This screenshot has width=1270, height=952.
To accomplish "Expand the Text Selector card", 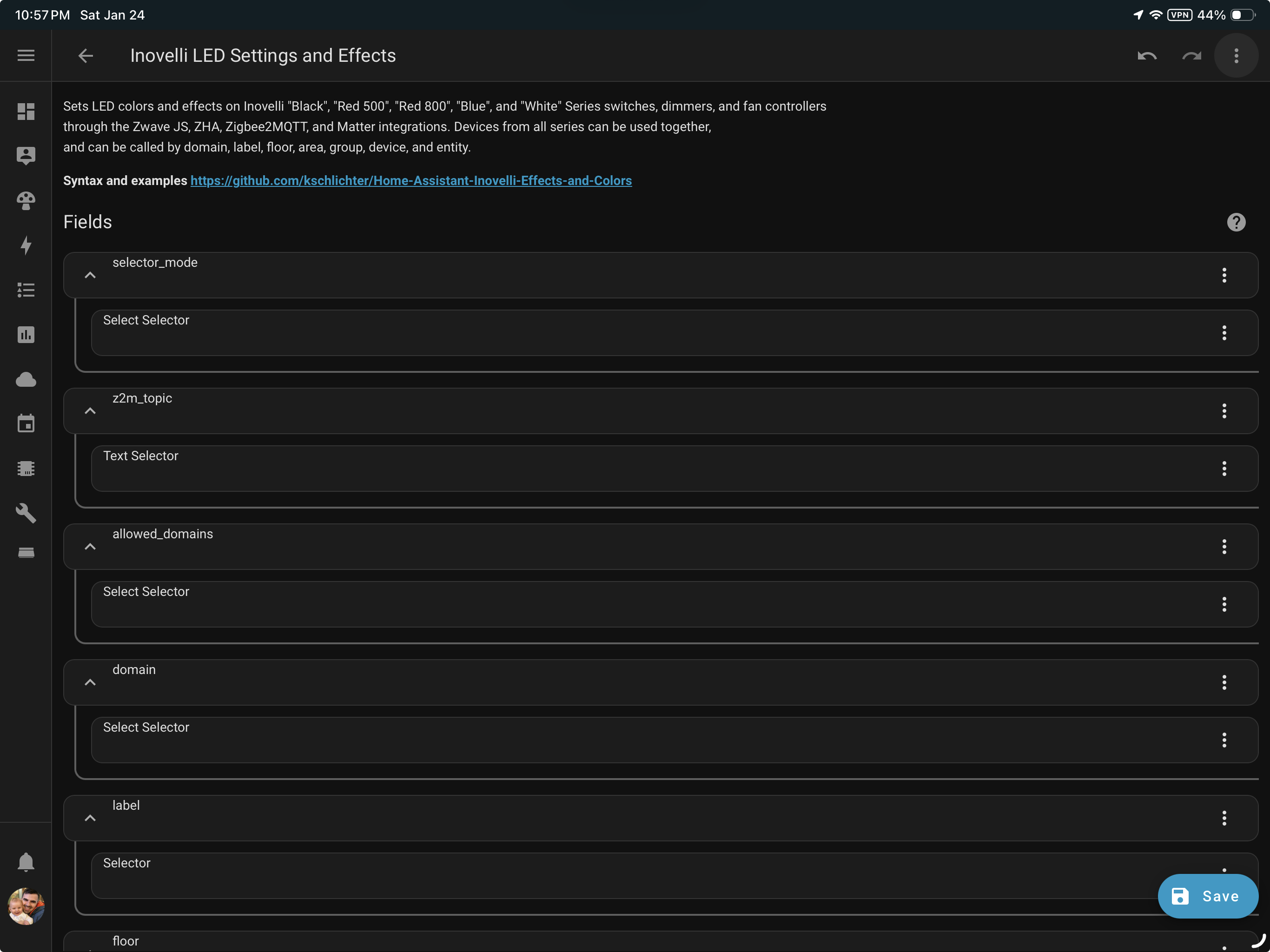I will (674, 469).
